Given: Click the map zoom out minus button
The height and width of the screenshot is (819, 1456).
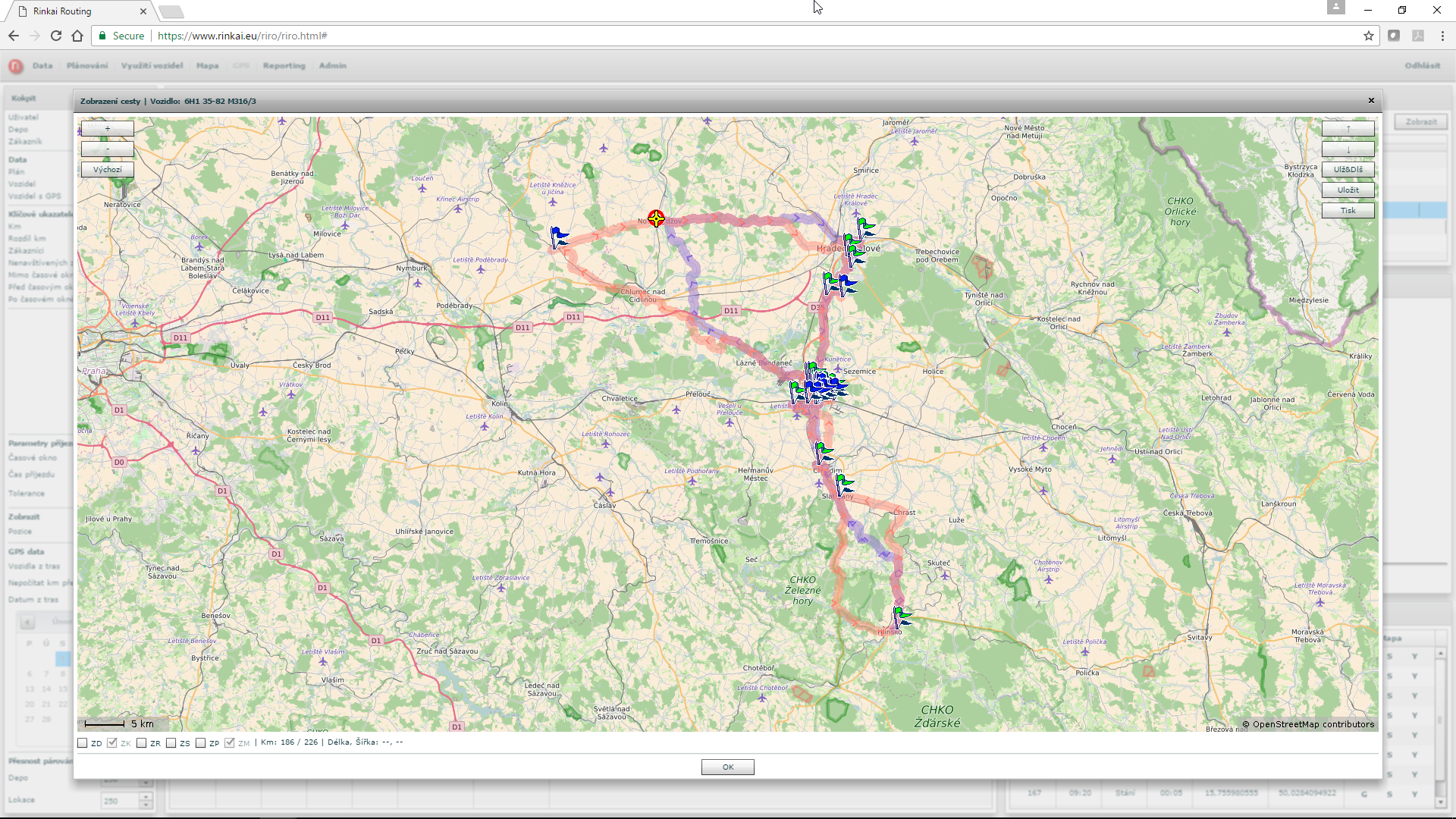Looking at the screenshot, I should tap(107, 149).
